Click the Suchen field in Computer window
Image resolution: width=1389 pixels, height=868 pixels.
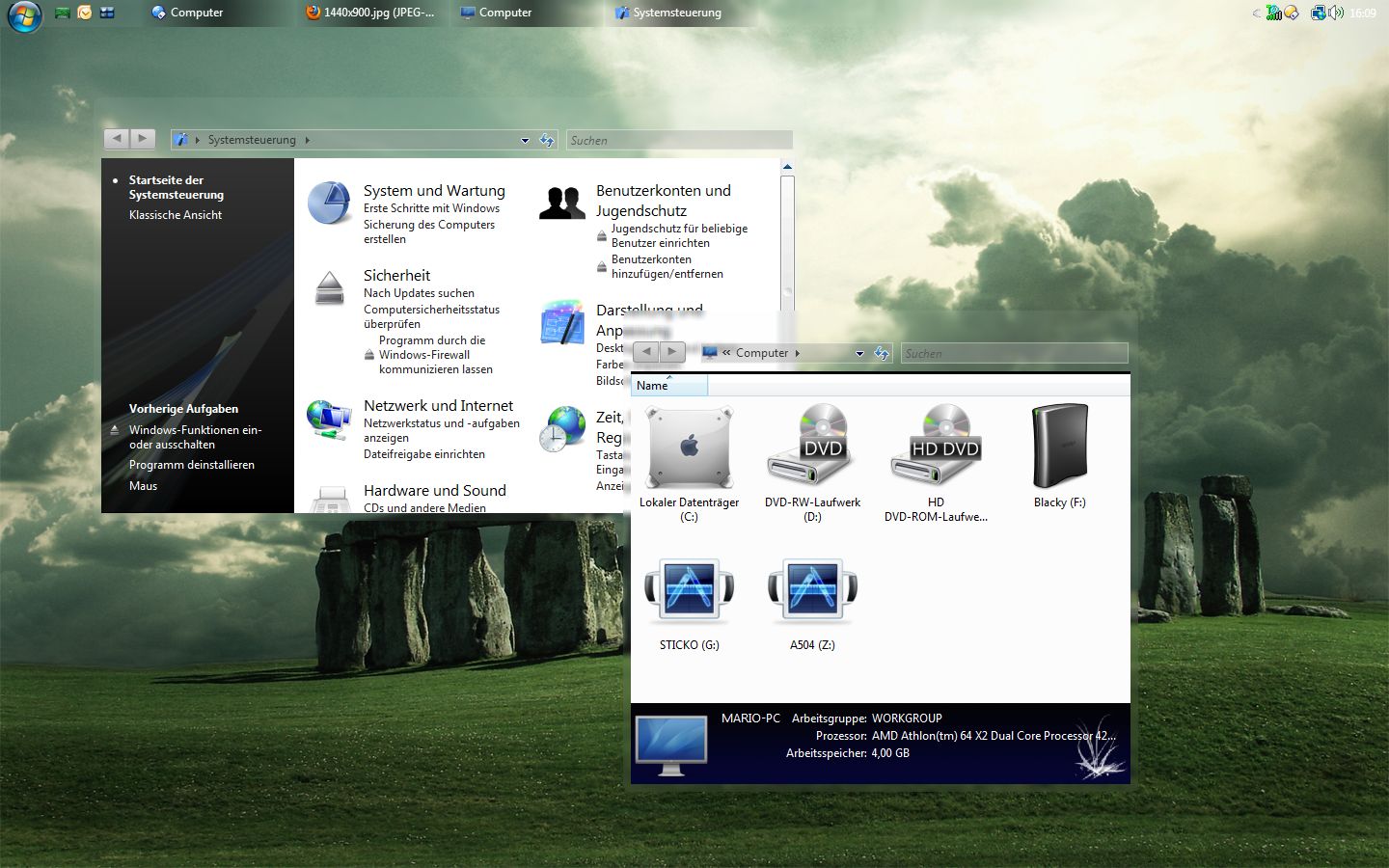click(x=1013, y=354)
